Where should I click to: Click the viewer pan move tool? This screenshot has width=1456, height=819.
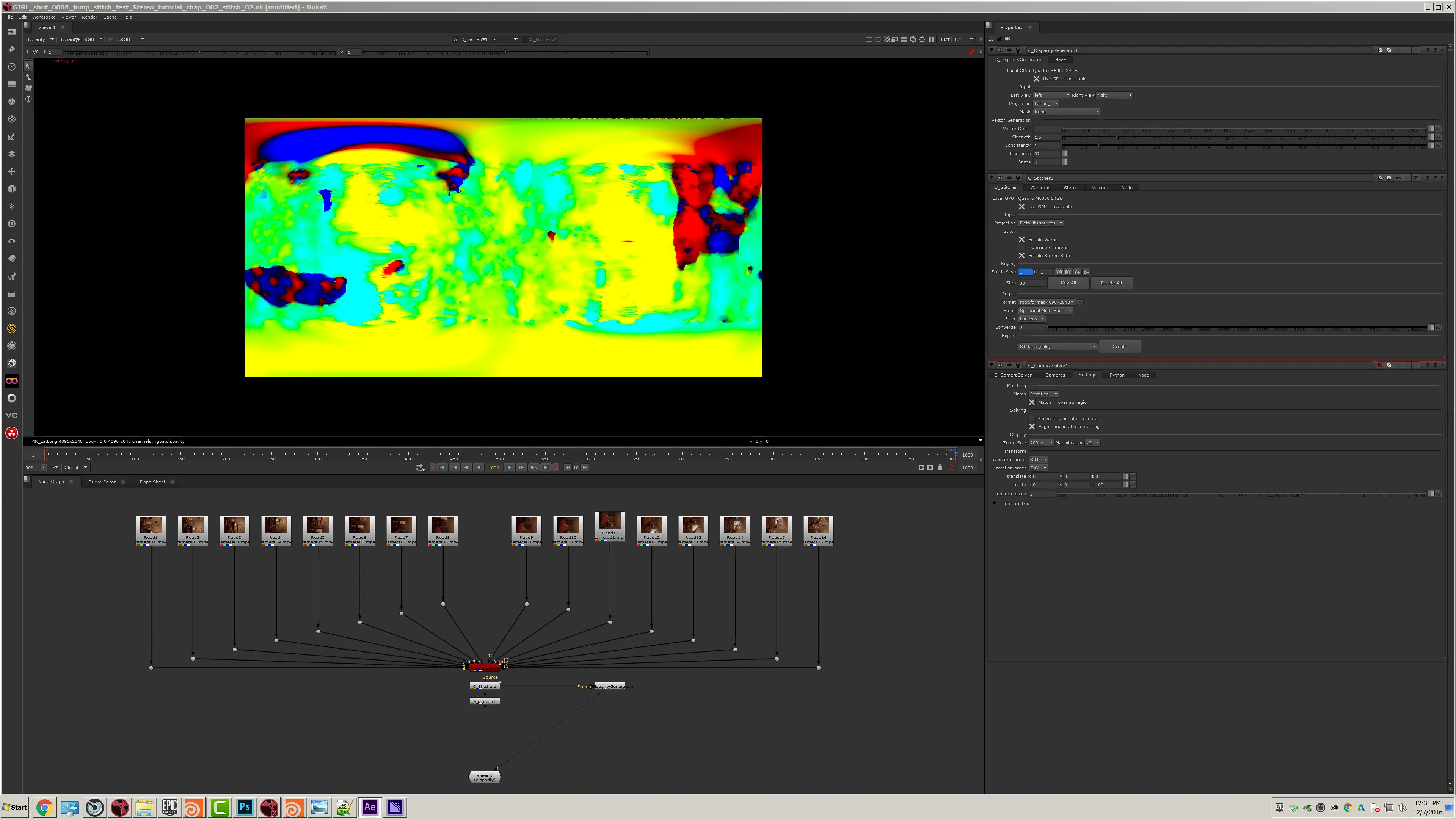tap(28, 99)
